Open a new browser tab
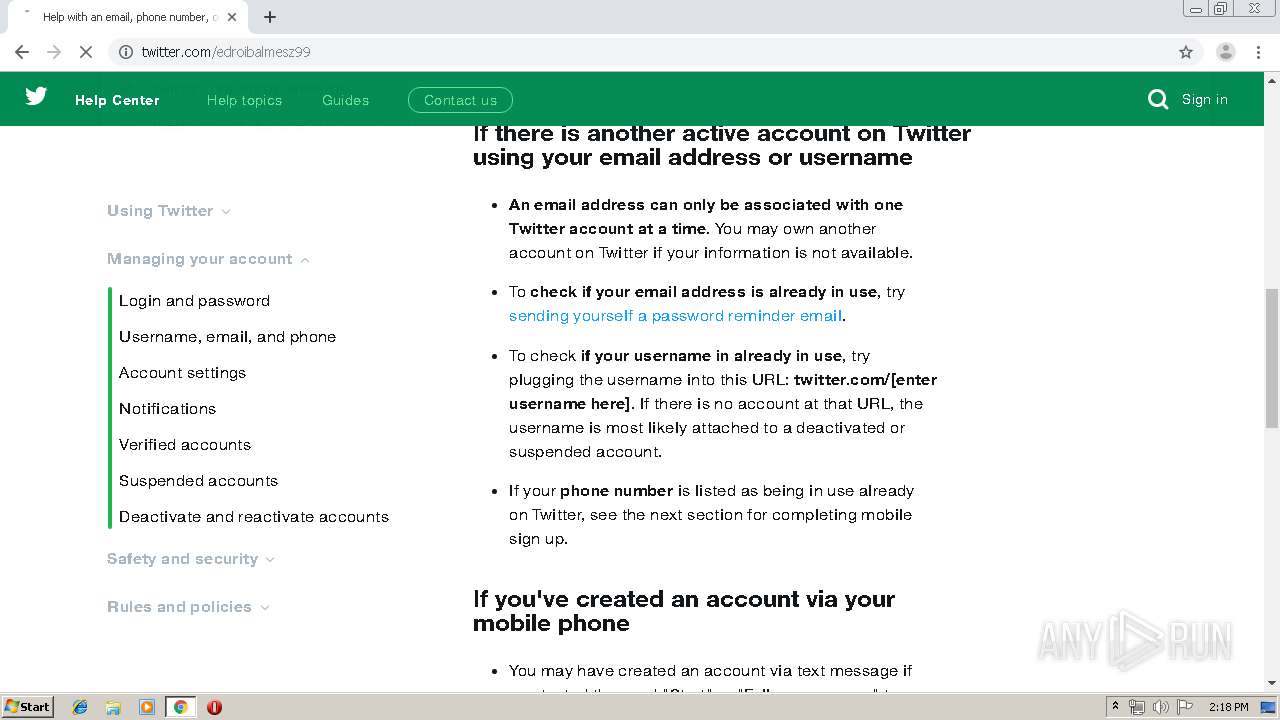1280x720 pixels. point(270,17)
